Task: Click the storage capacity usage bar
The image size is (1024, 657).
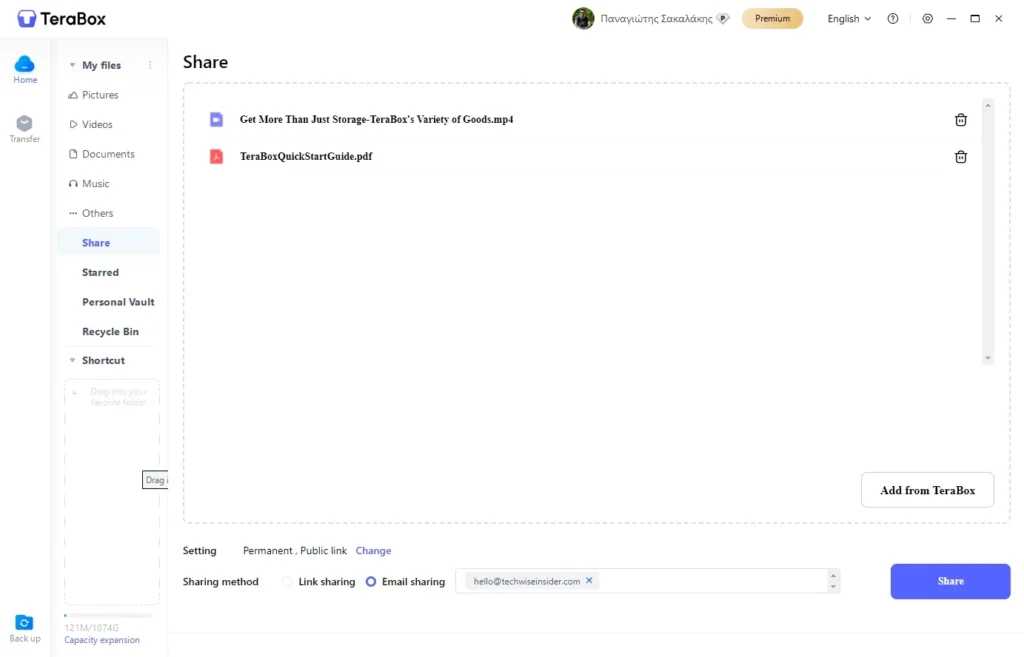Action: [x=108, y=616]
